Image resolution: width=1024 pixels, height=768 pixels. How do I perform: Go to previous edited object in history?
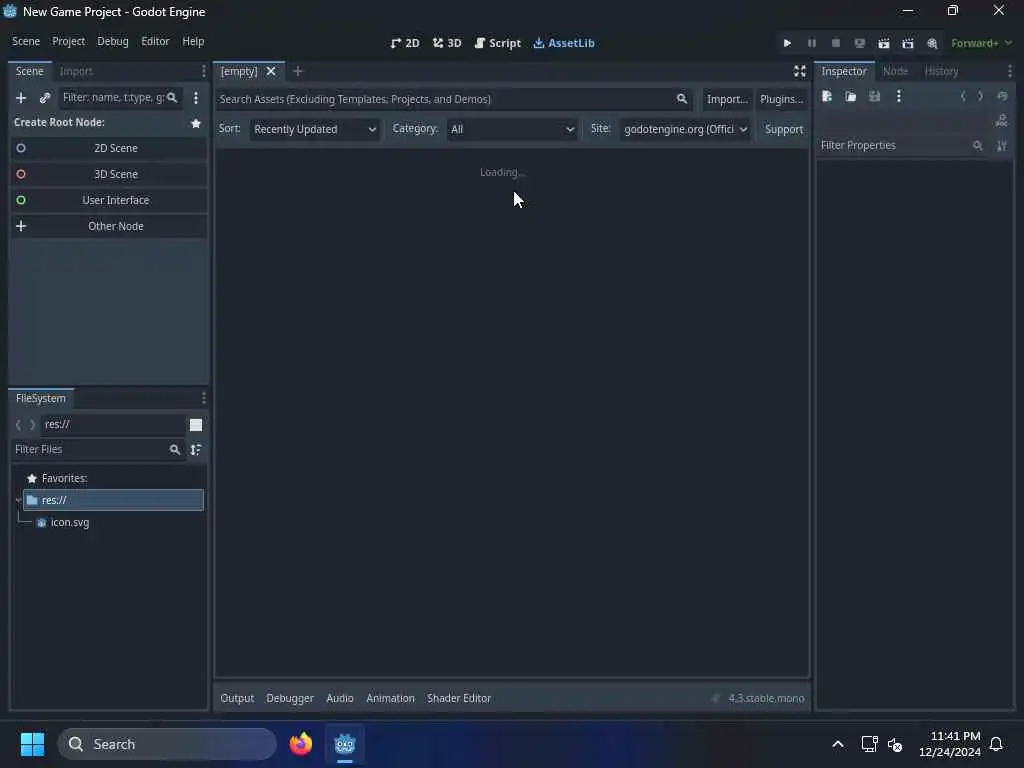click(x=963, y=96)
